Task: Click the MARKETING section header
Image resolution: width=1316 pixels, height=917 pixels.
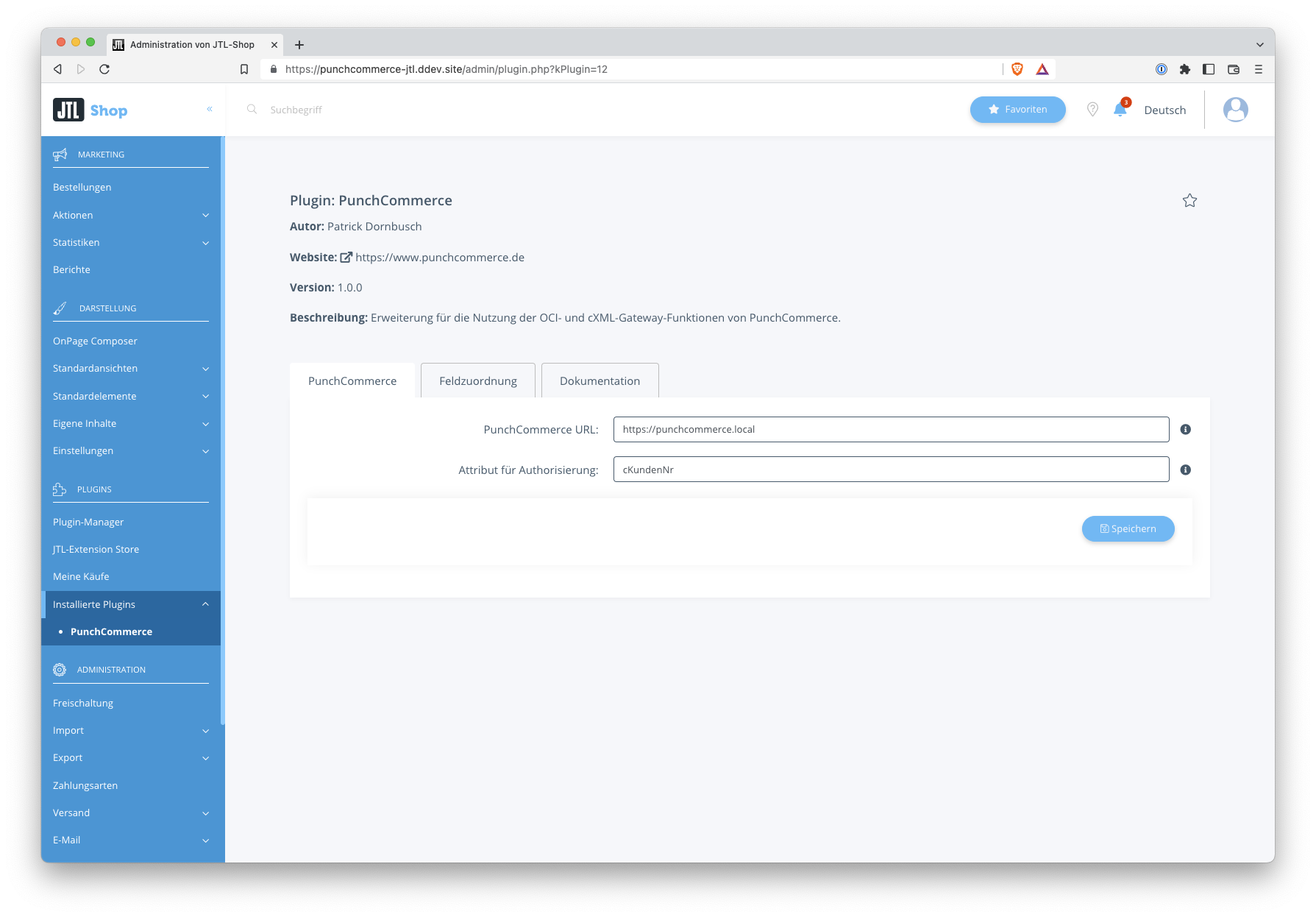Action: [x=101, y=155]
